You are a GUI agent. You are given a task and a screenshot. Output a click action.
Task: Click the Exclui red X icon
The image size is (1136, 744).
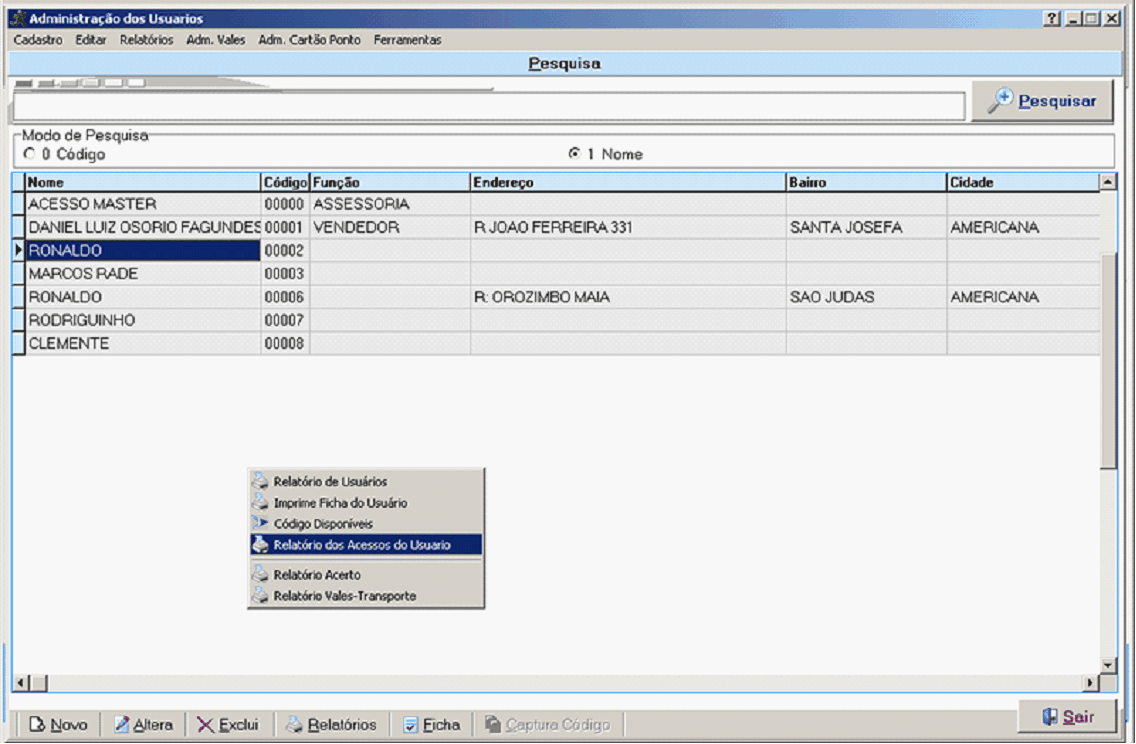pos(205,725)
